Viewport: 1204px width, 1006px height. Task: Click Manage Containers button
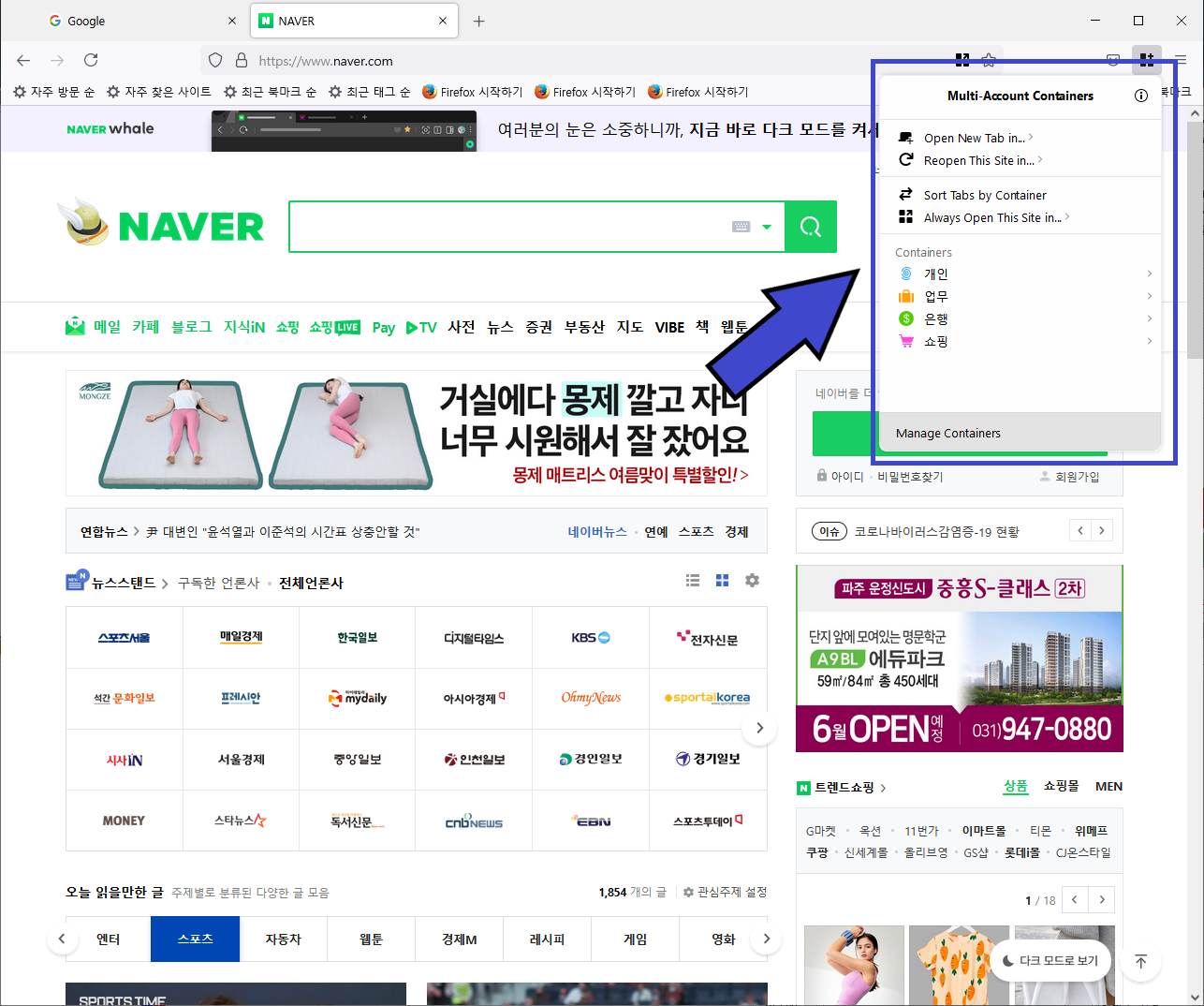[1020, 433]
